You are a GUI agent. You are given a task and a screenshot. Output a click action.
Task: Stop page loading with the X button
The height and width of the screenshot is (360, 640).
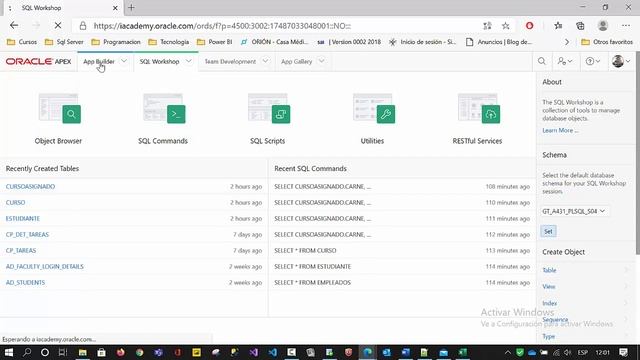(x=58, y=26)
